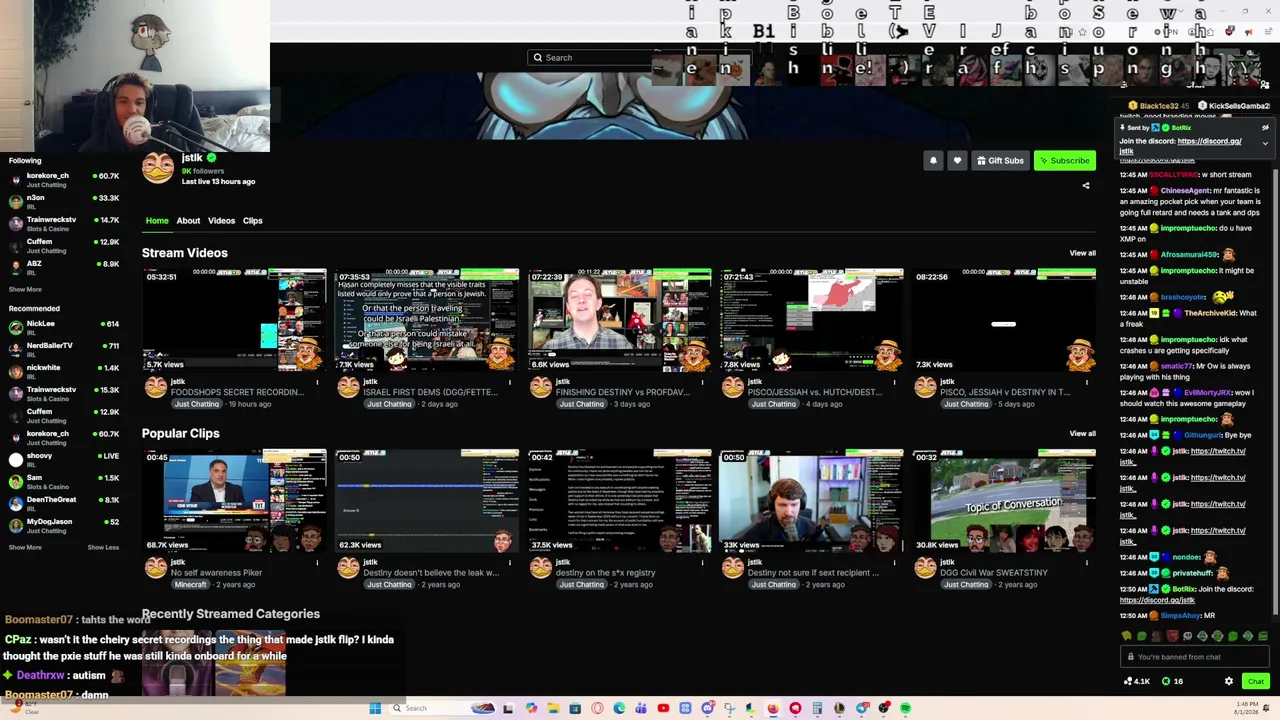
Task: Collapse Recommended list with Show Less
Action: pos(103,547)
